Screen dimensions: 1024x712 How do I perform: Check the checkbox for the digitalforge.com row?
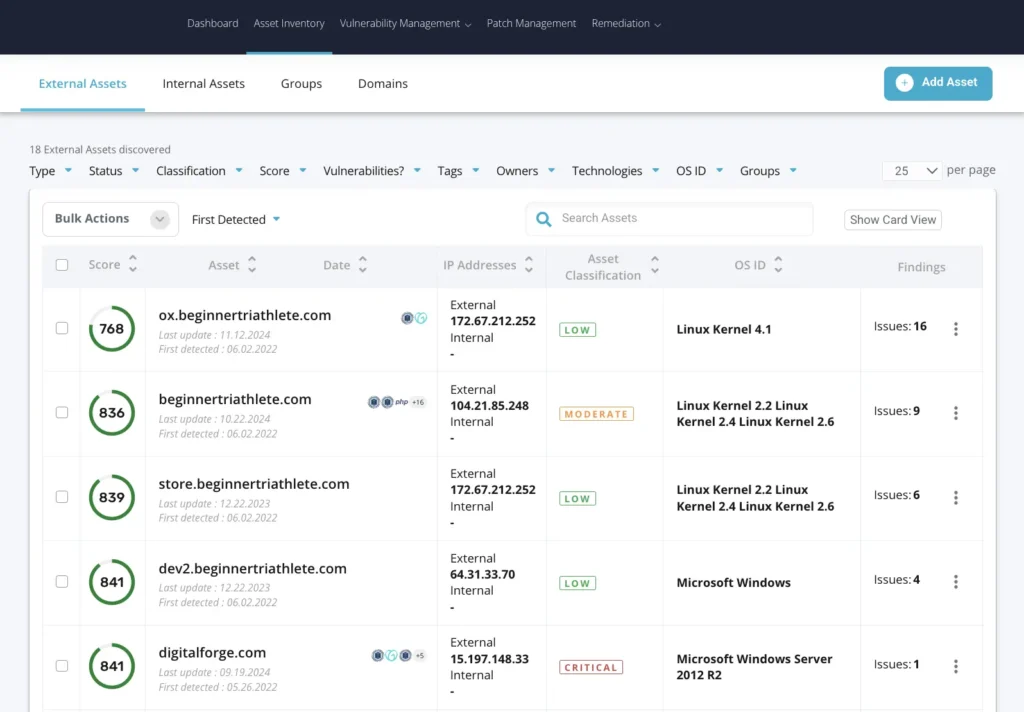[62, 666]
